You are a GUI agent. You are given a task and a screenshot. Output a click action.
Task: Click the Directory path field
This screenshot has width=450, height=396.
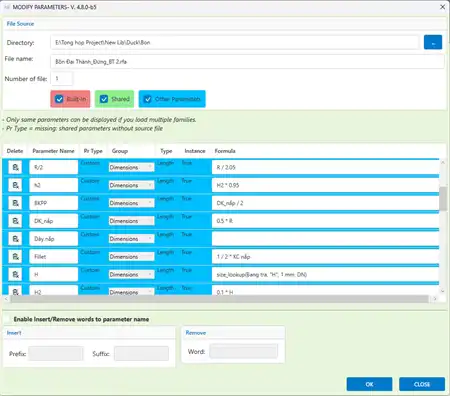235,42
